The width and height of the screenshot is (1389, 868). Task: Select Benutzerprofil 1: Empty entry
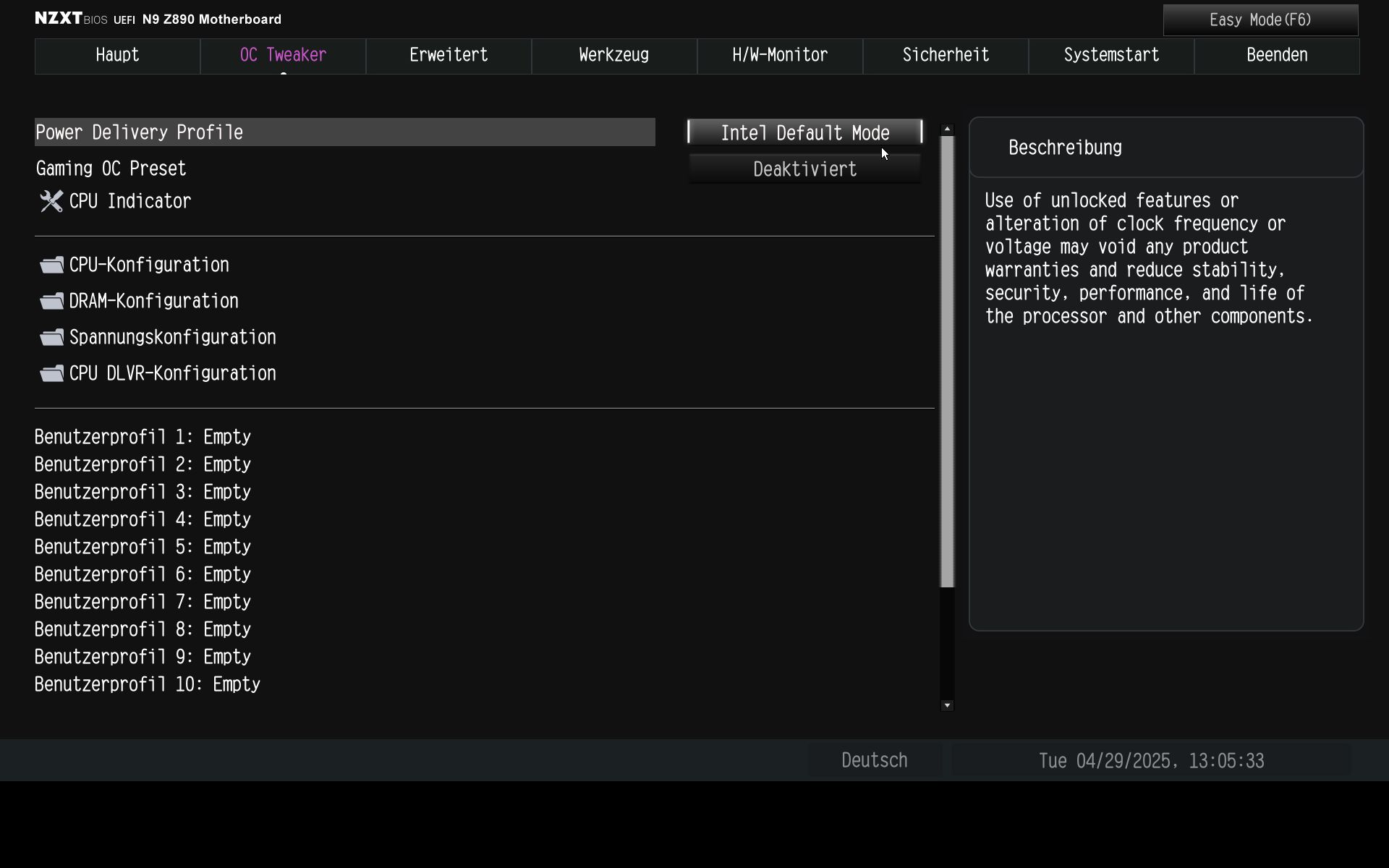143,437
